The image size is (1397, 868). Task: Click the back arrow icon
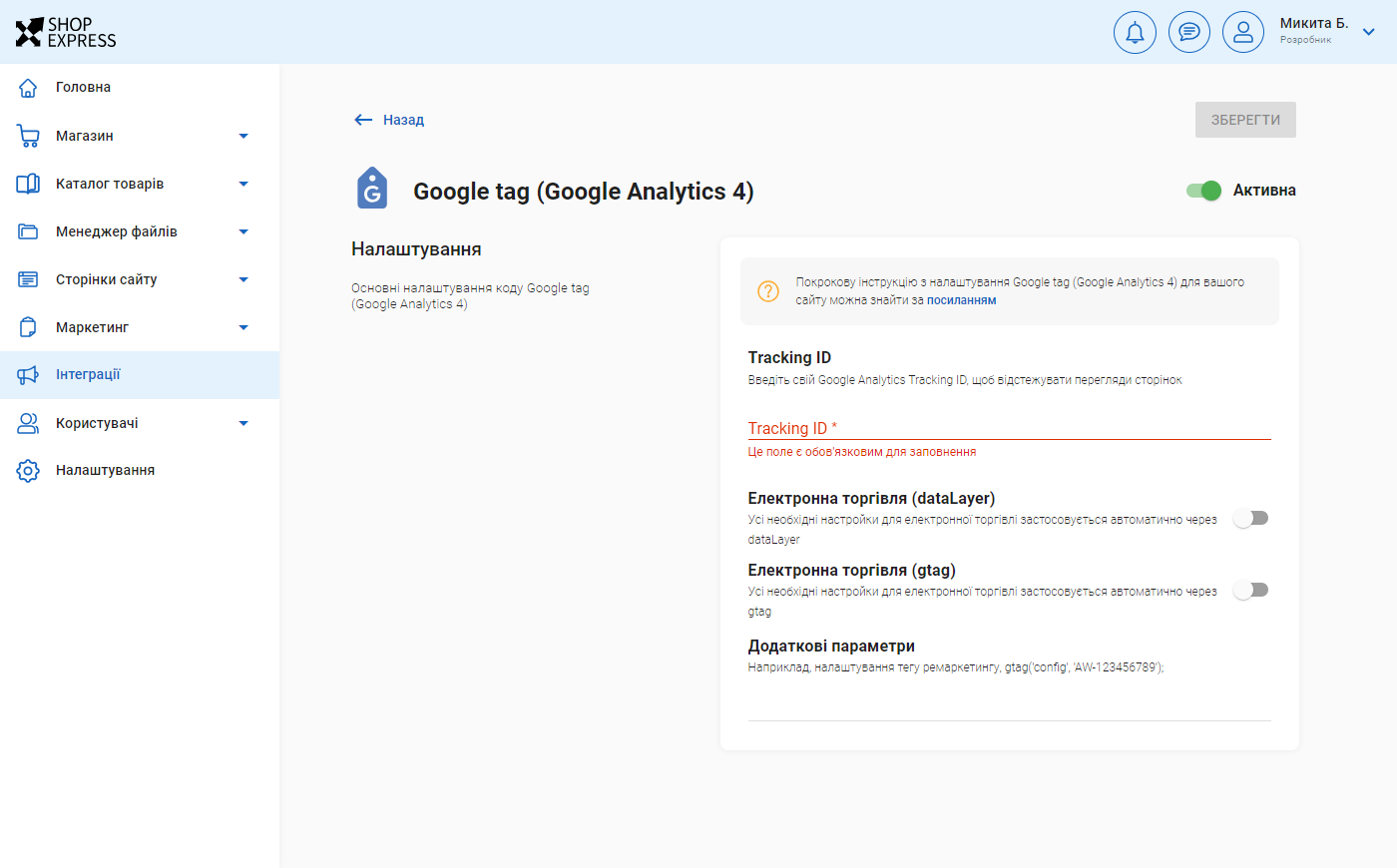point(363,120)
